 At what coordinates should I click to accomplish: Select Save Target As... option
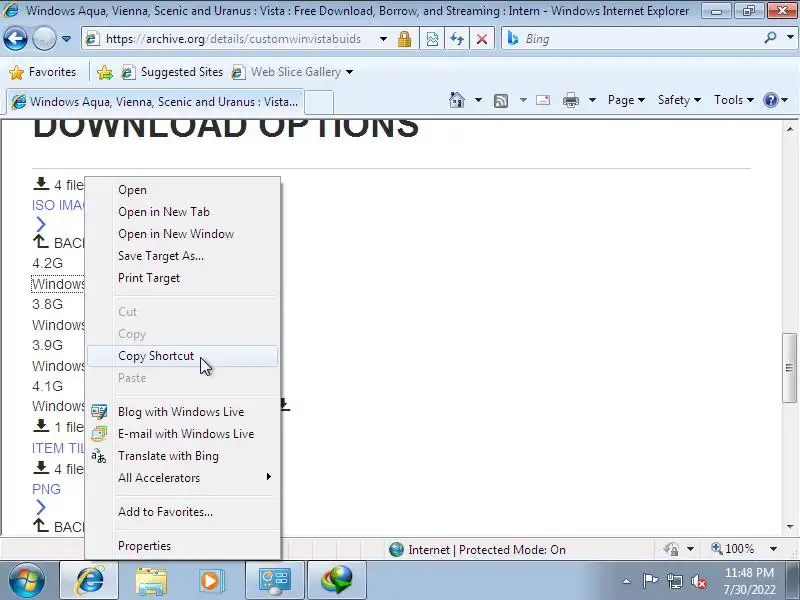pos(183,256)
